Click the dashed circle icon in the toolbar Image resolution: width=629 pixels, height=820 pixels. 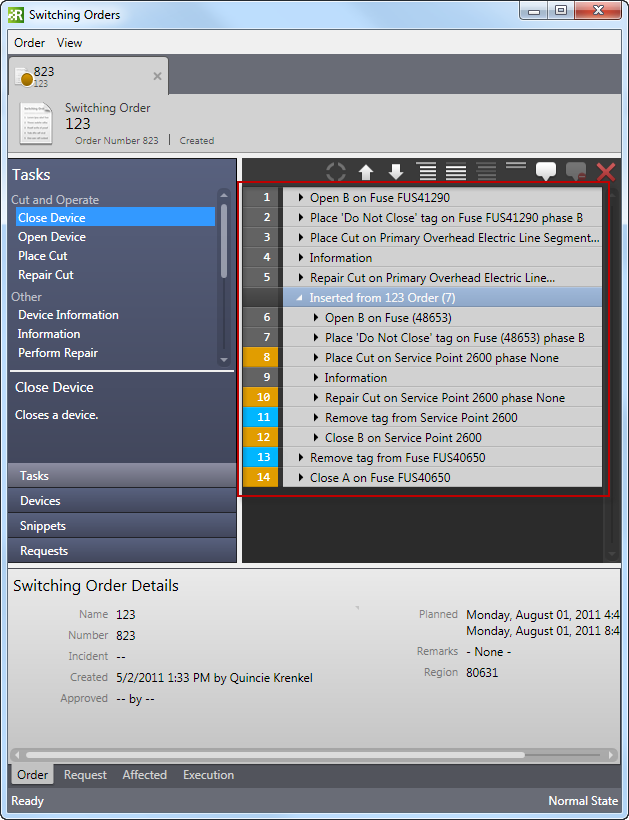coord(336,172)
